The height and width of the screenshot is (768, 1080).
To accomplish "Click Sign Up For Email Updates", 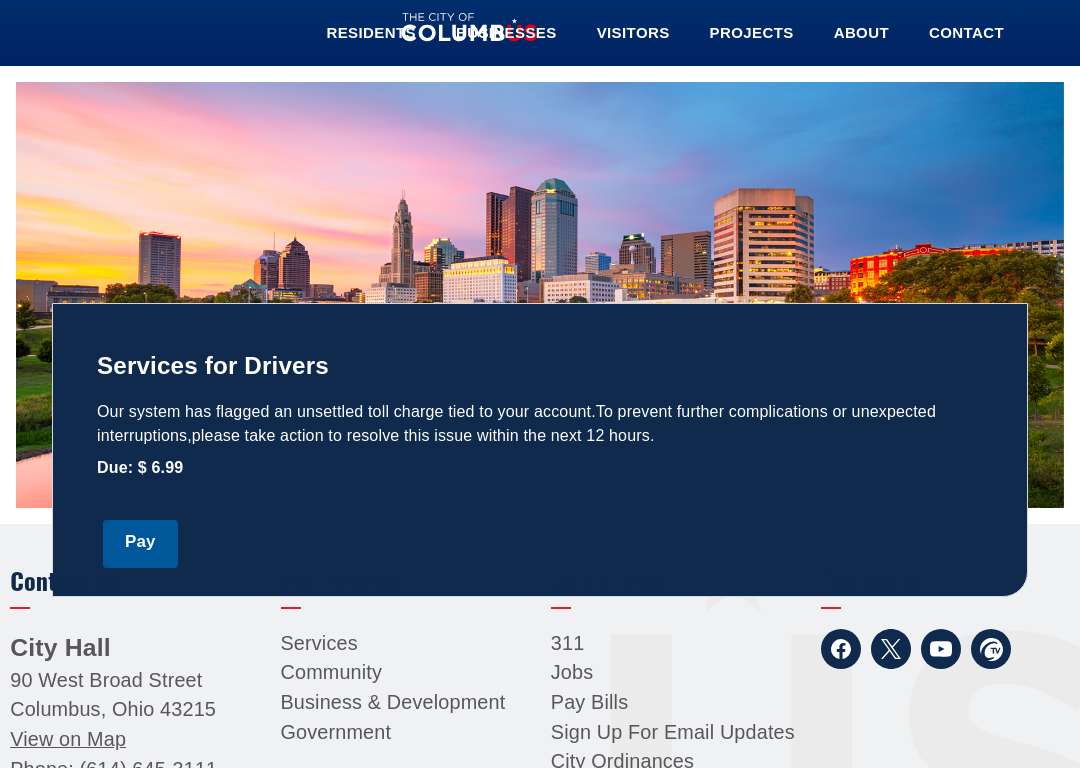I will [x=672, y=732].
